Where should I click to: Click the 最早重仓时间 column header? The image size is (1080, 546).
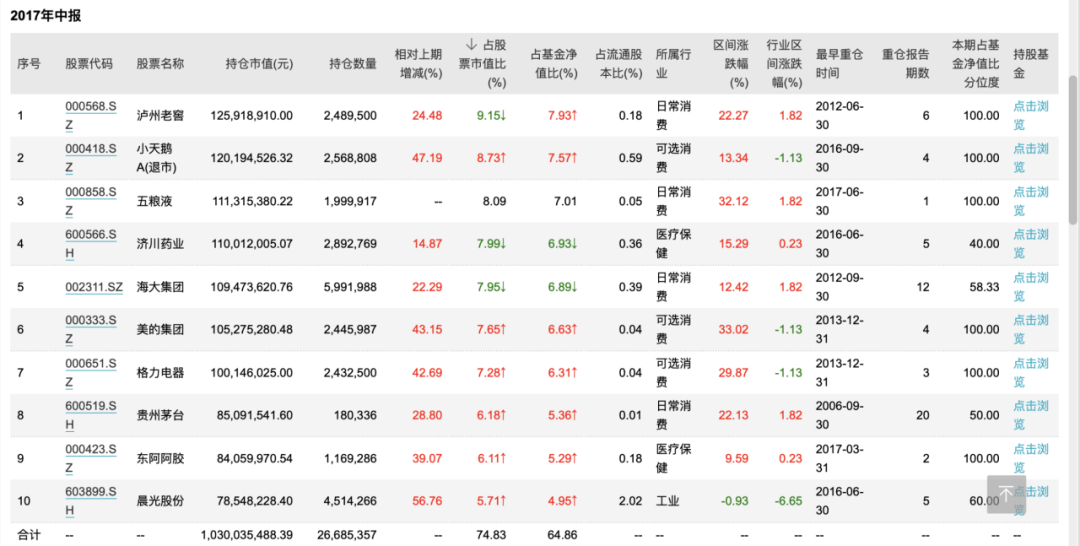pos(839,63)
